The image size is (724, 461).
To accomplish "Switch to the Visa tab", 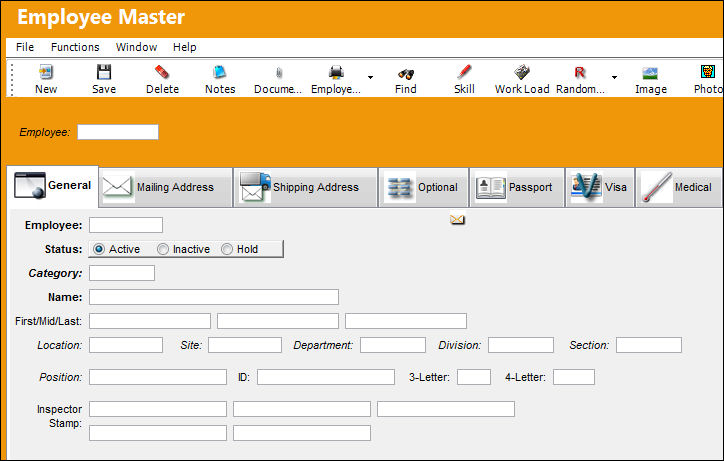I will 600,188.
